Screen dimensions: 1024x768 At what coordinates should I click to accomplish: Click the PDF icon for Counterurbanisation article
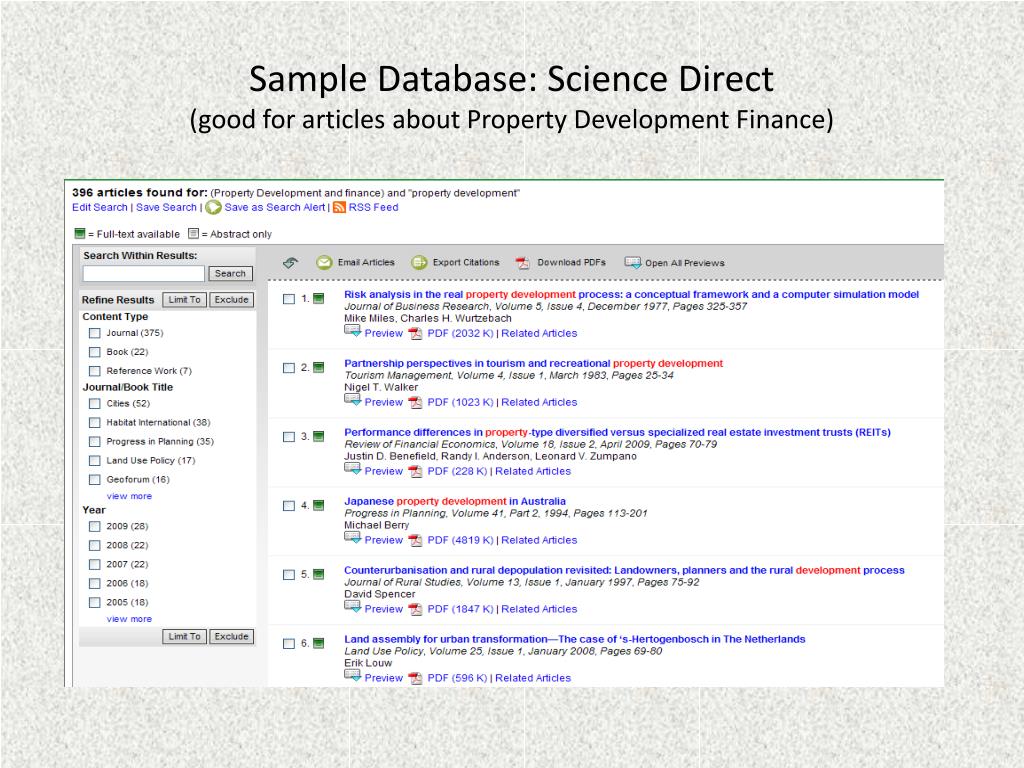click(x=415, y=609)
